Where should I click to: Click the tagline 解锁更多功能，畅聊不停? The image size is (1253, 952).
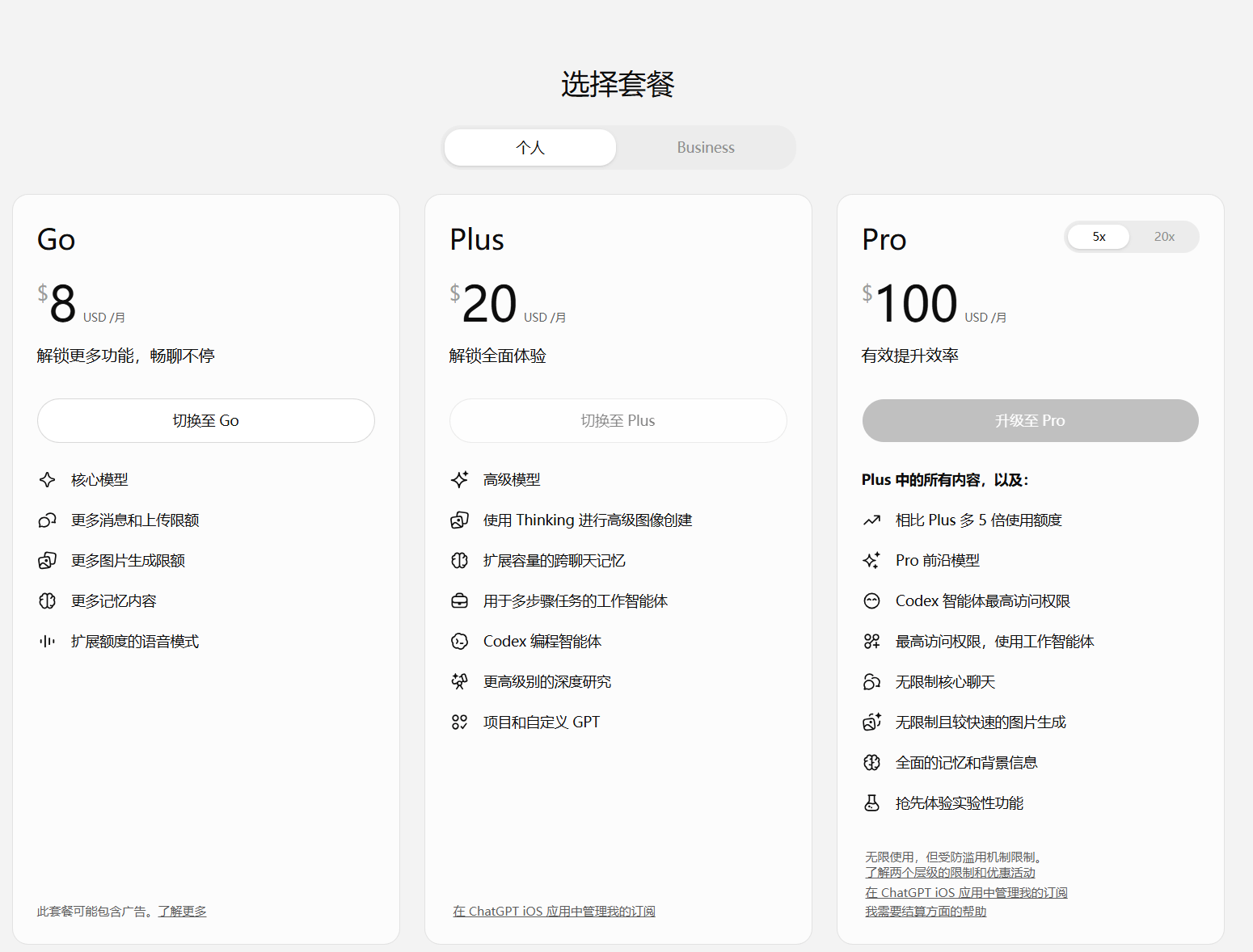[126, 356]
